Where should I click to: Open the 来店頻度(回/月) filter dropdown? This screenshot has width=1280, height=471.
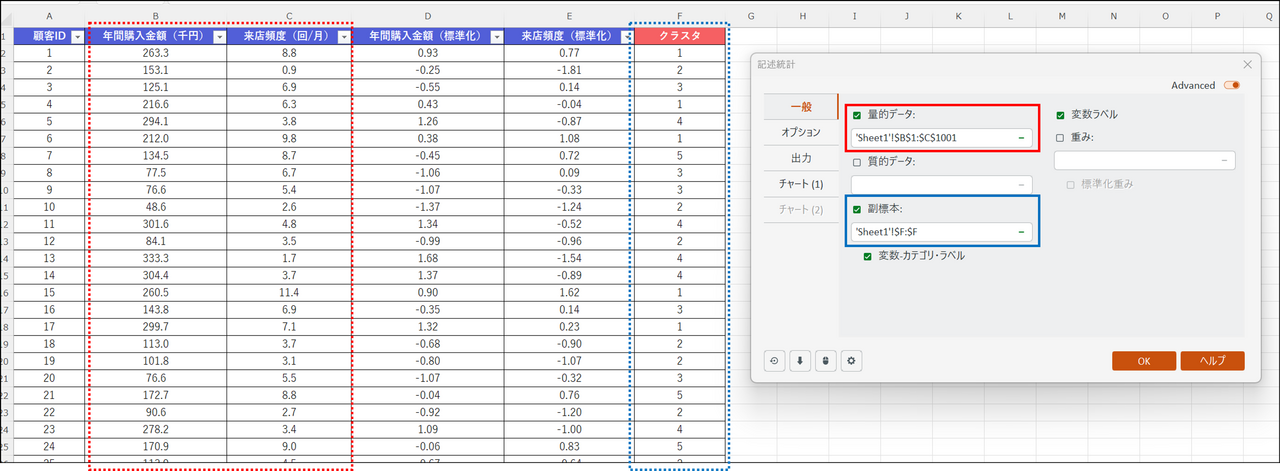(343, 37)
